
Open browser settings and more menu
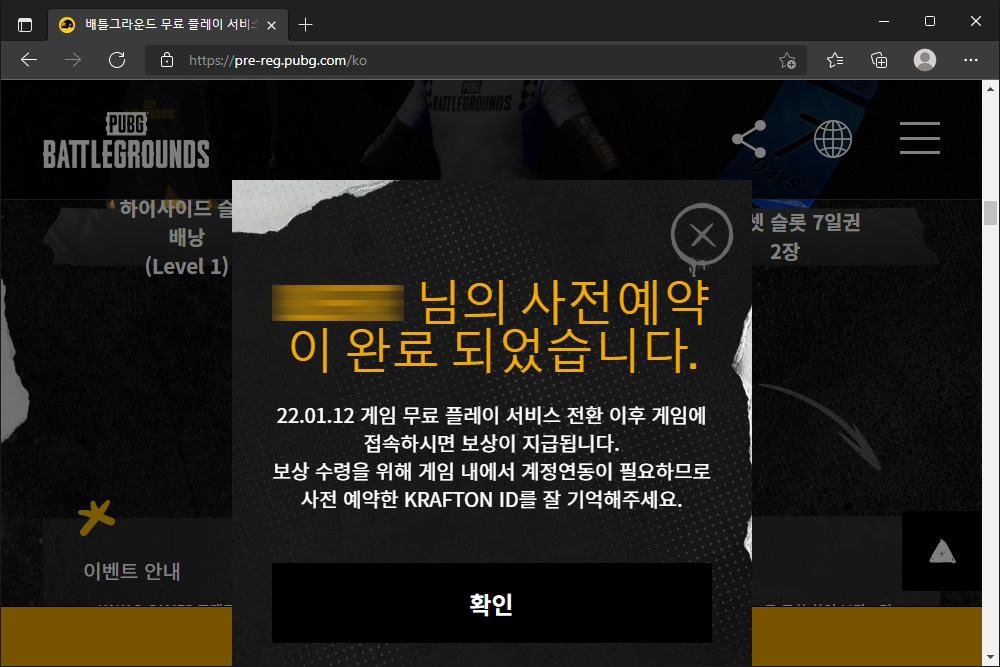pyautogui.click(x=971, y=60)
